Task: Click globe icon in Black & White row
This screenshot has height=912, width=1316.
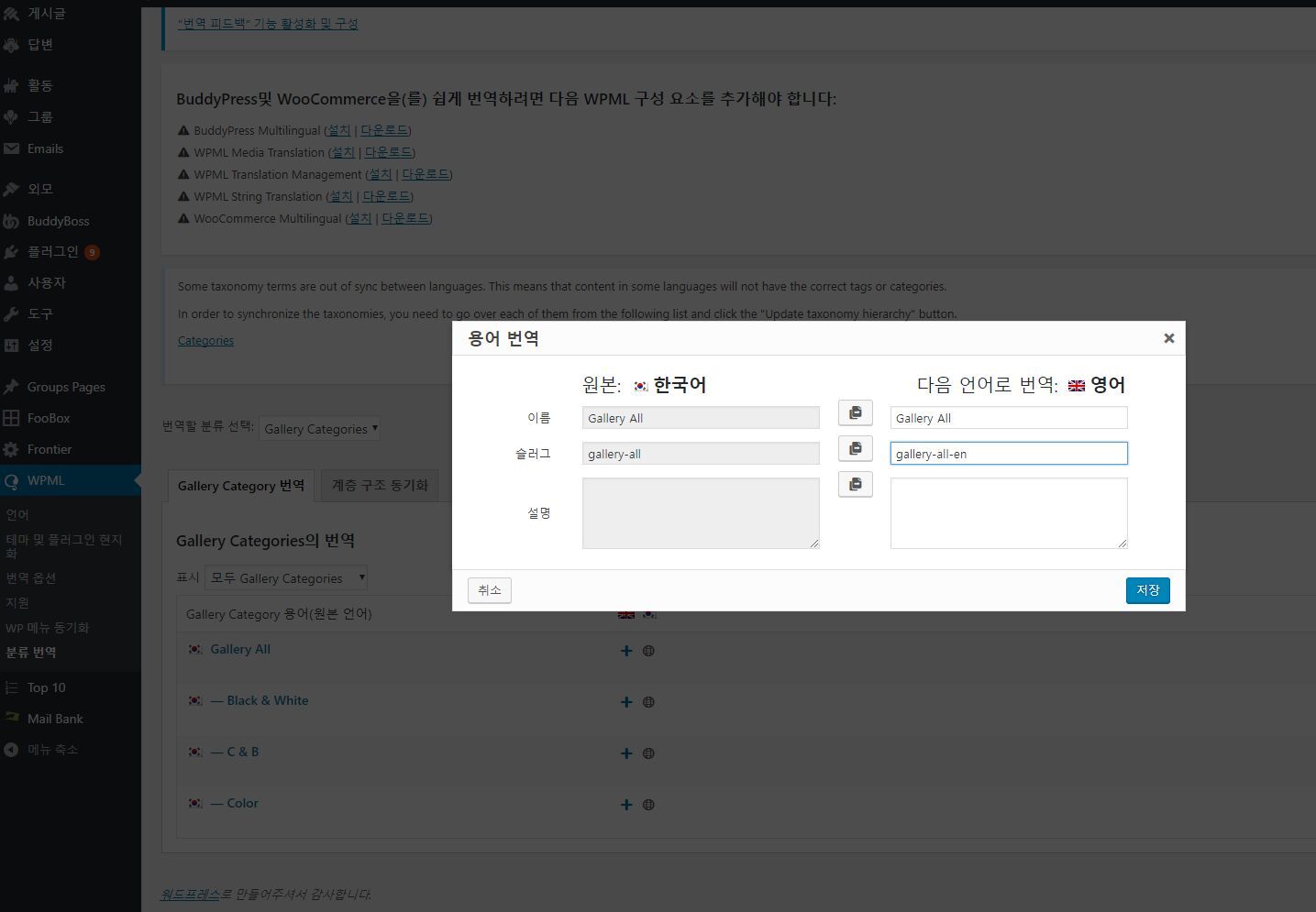Action: (x=648, y=702)
